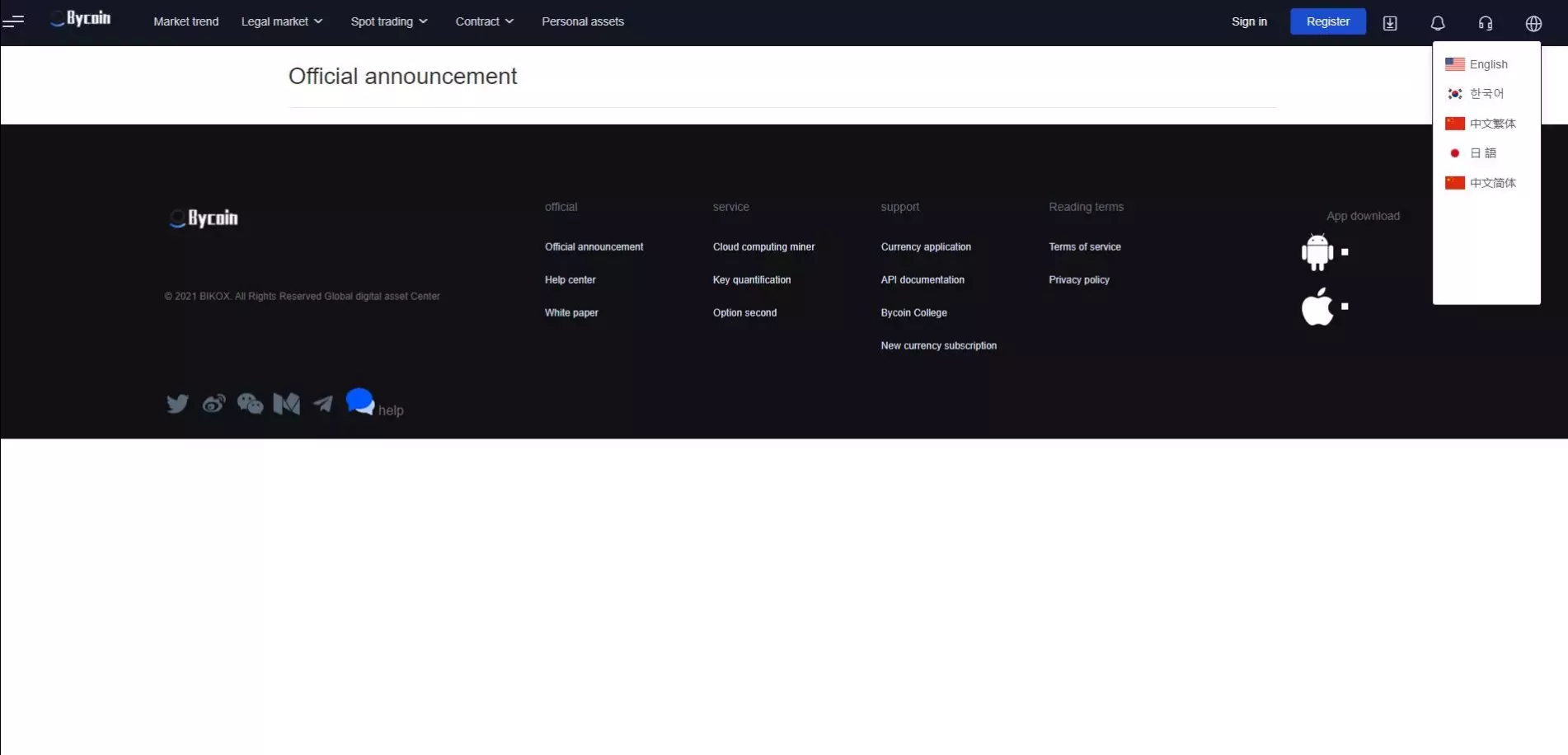
Task: Open the blue help chat bubble
Action: coord(360,401)
